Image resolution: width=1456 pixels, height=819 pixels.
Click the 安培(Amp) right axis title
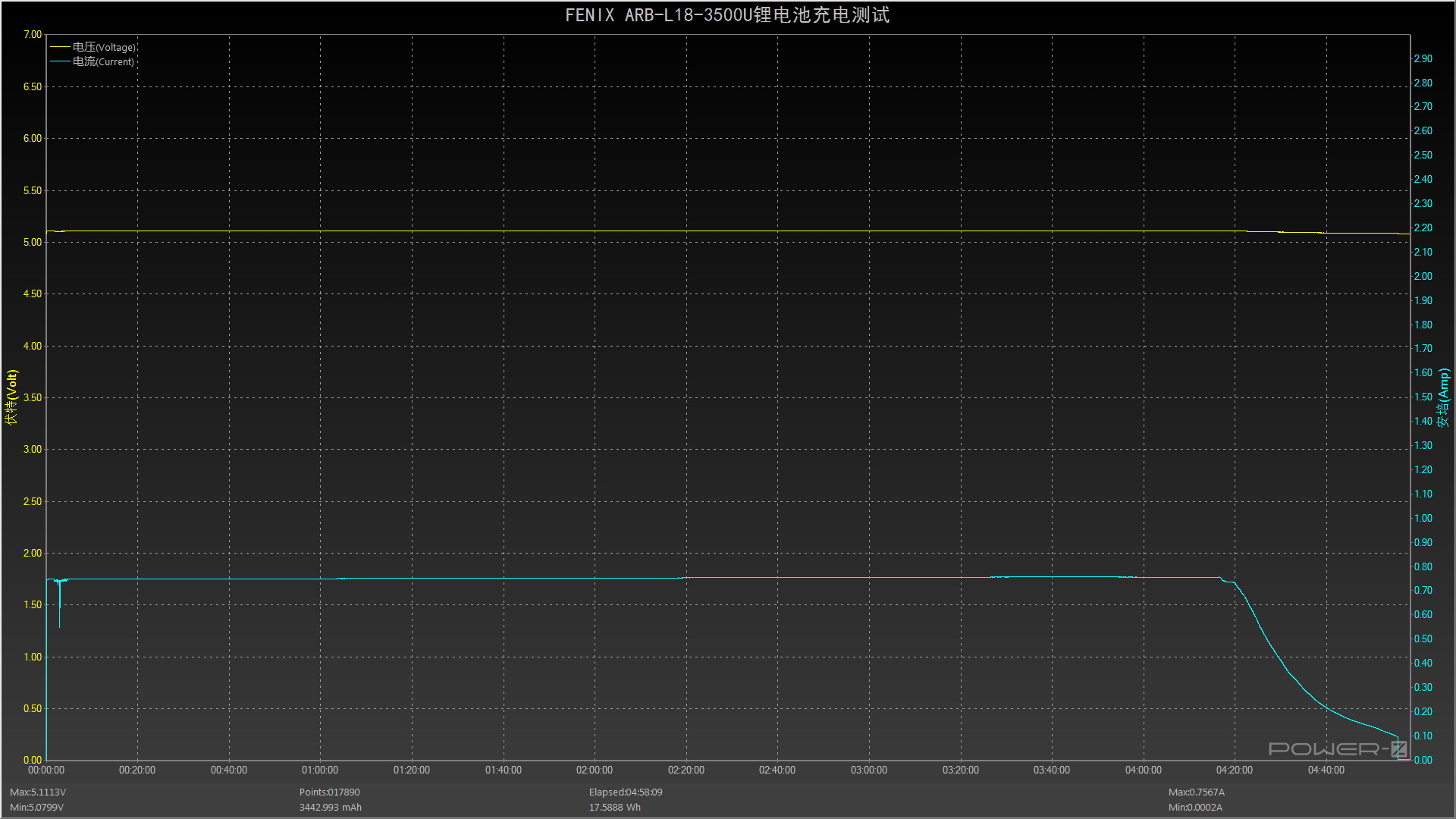click(1443, 397)
